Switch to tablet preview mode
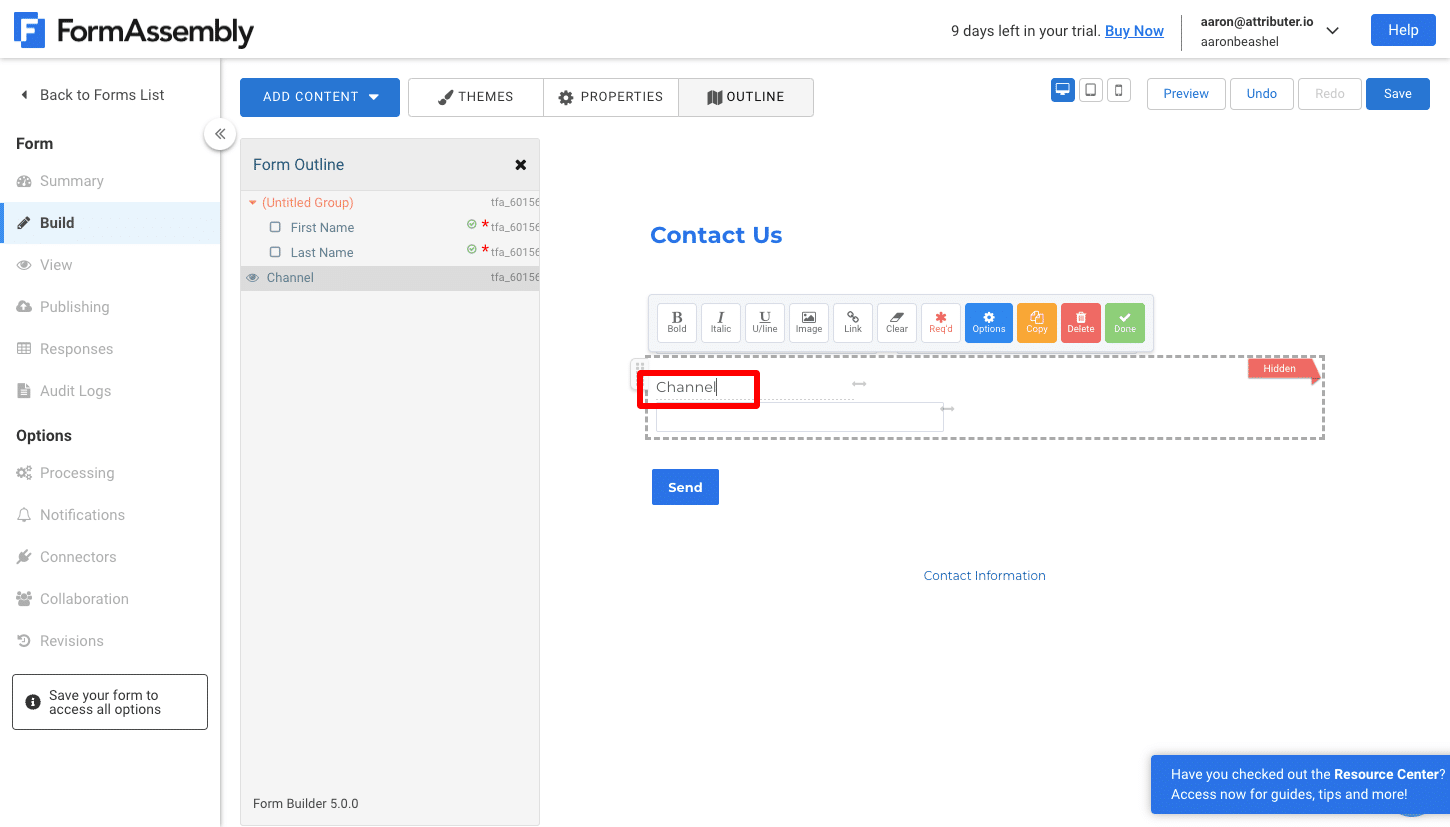1450x827 pixels. [x=1090, y=89]
